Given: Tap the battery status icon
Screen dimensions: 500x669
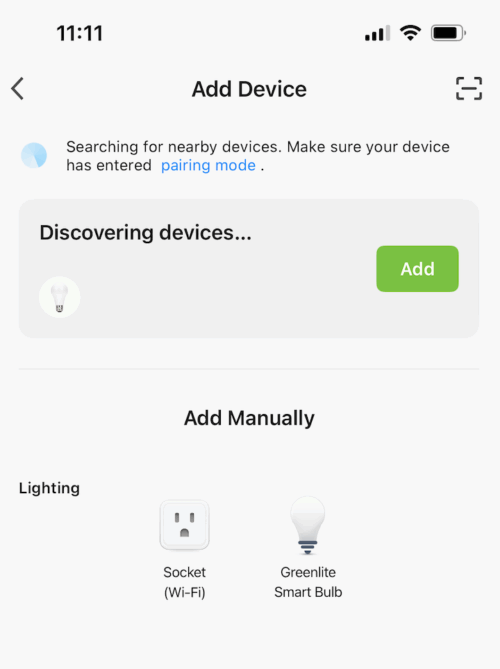Looking at the screenshot, I should [448, 33].
